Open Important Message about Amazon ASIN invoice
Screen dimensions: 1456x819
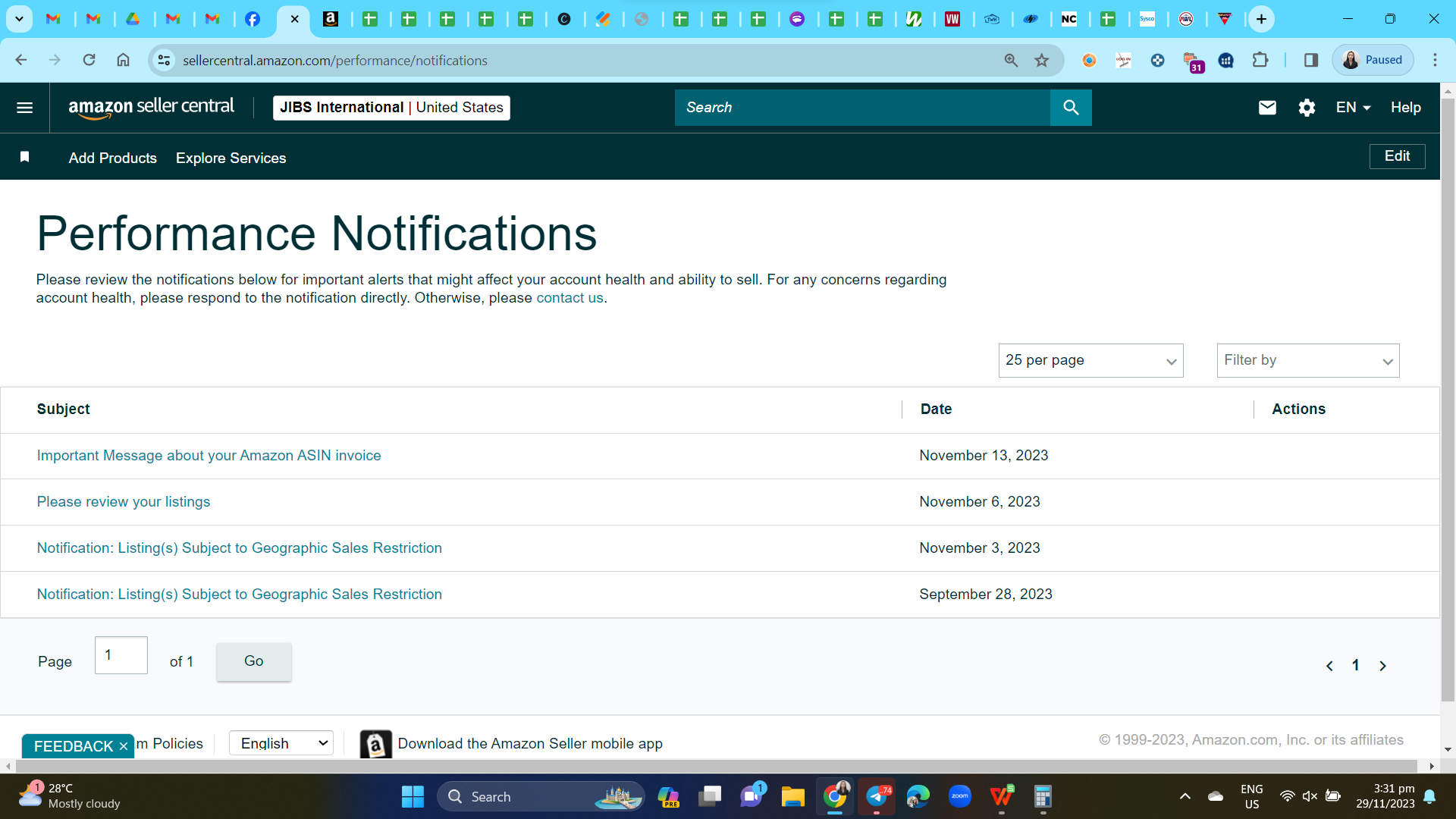click(209, 456)
